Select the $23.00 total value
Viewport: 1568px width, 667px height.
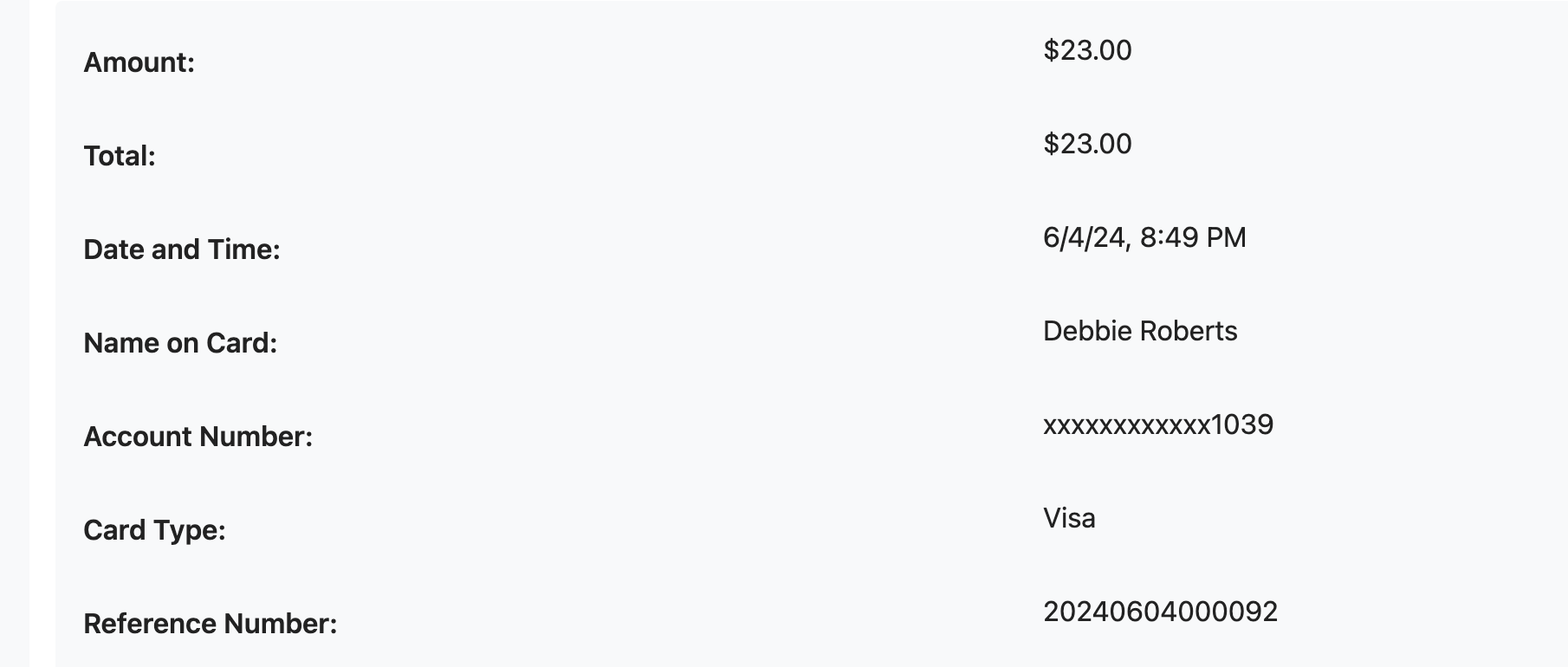pos(1087,144)
